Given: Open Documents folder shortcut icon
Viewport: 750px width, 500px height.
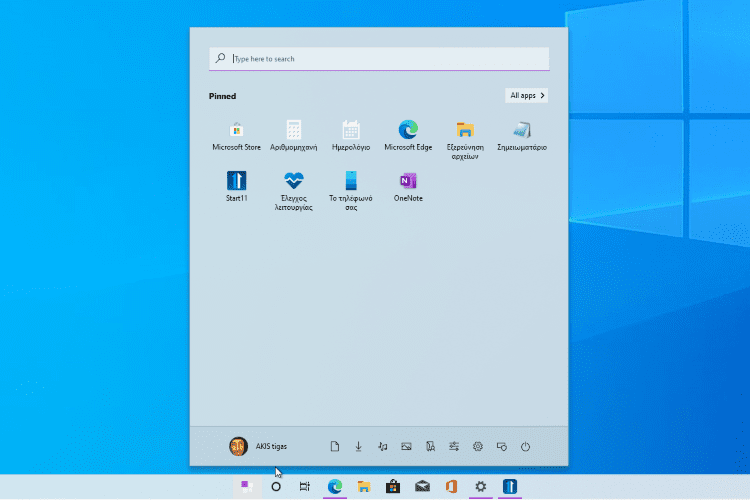Looking at the screenshot, I should [x=334, y=446].
